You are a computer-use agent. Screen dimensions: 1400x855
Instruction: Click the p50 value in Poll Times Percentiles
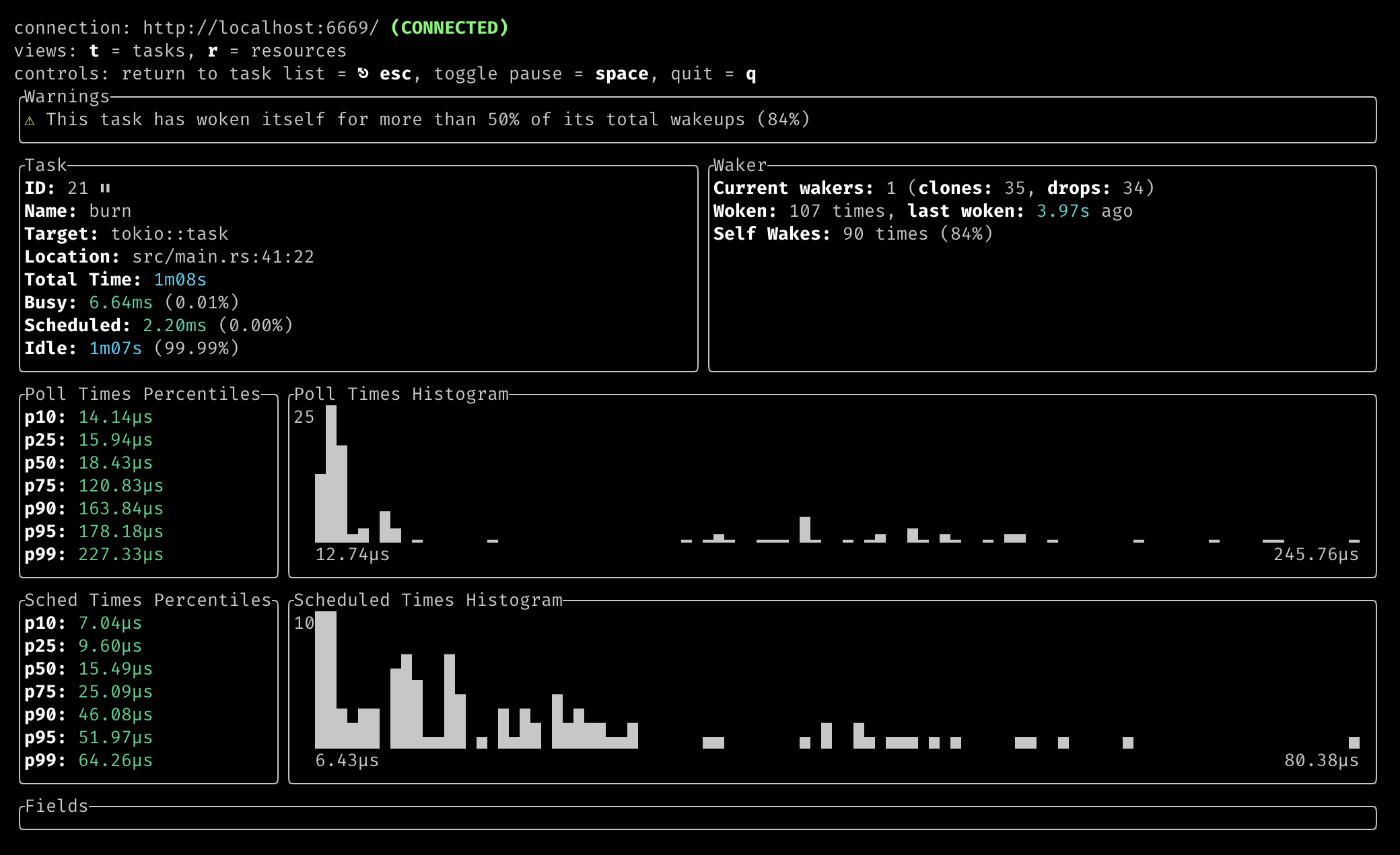(115, 463)
